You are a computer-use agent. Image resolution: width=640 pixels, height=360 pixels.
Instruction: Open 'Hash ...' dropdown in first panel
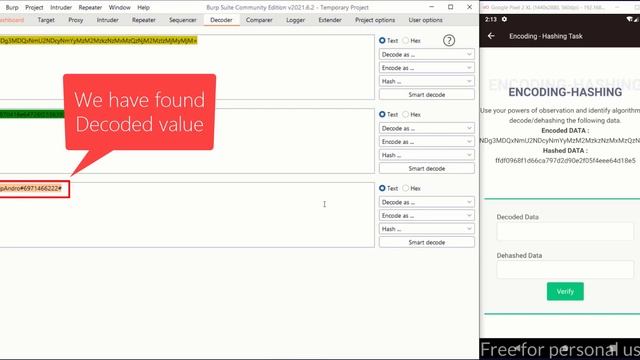pos(427,81)
